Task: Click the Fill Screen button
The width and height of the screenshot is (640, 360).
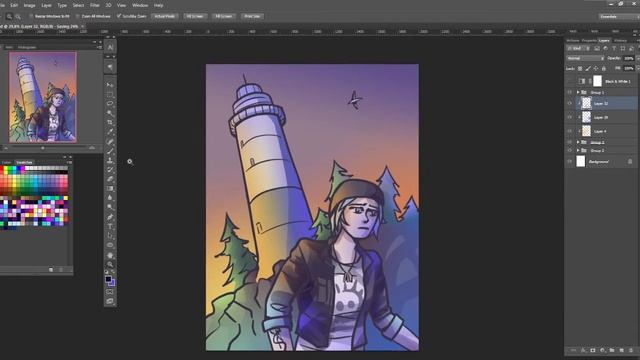Action: point(223,16)
